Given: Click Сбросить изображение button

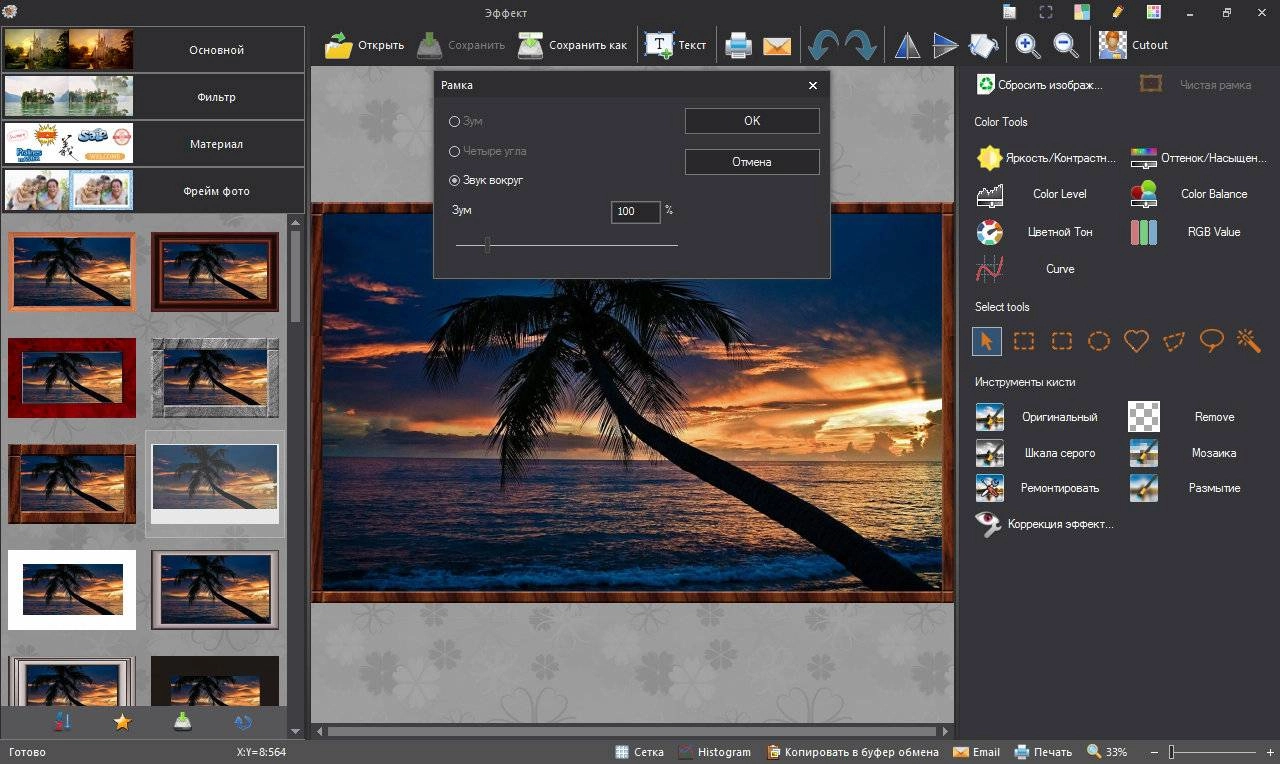Looking at the screenshot, I should (x=1039, y=85).
